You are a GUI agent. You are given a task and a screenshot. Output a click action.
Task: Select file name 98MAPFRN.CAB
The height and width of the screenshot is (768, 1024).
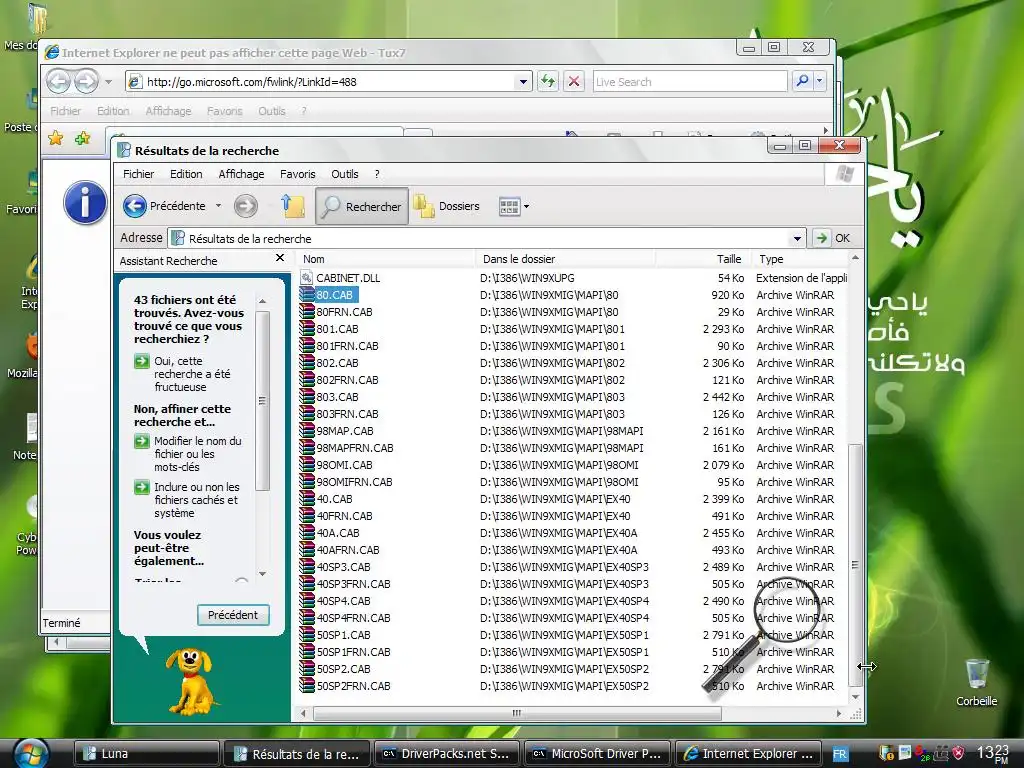click(x=355, y=448)
